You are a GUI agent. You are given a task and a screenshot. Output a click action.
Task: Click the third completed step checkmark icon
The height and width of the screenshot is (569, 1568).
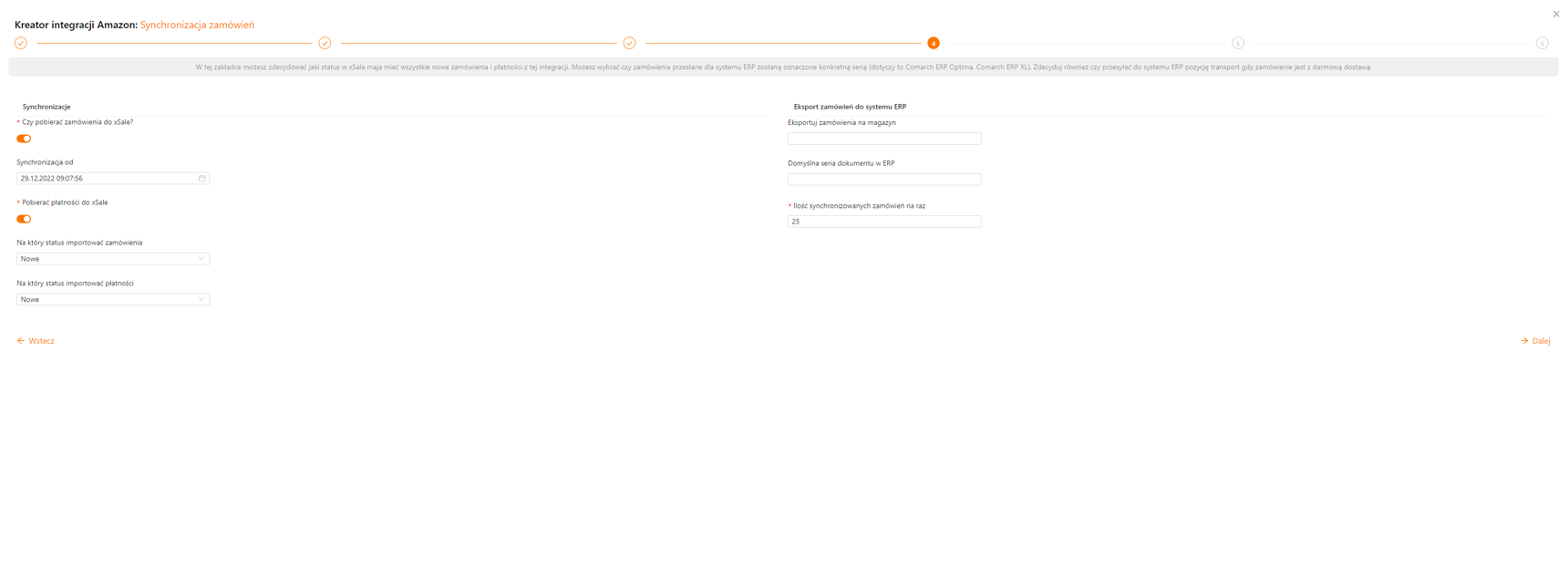629,43
